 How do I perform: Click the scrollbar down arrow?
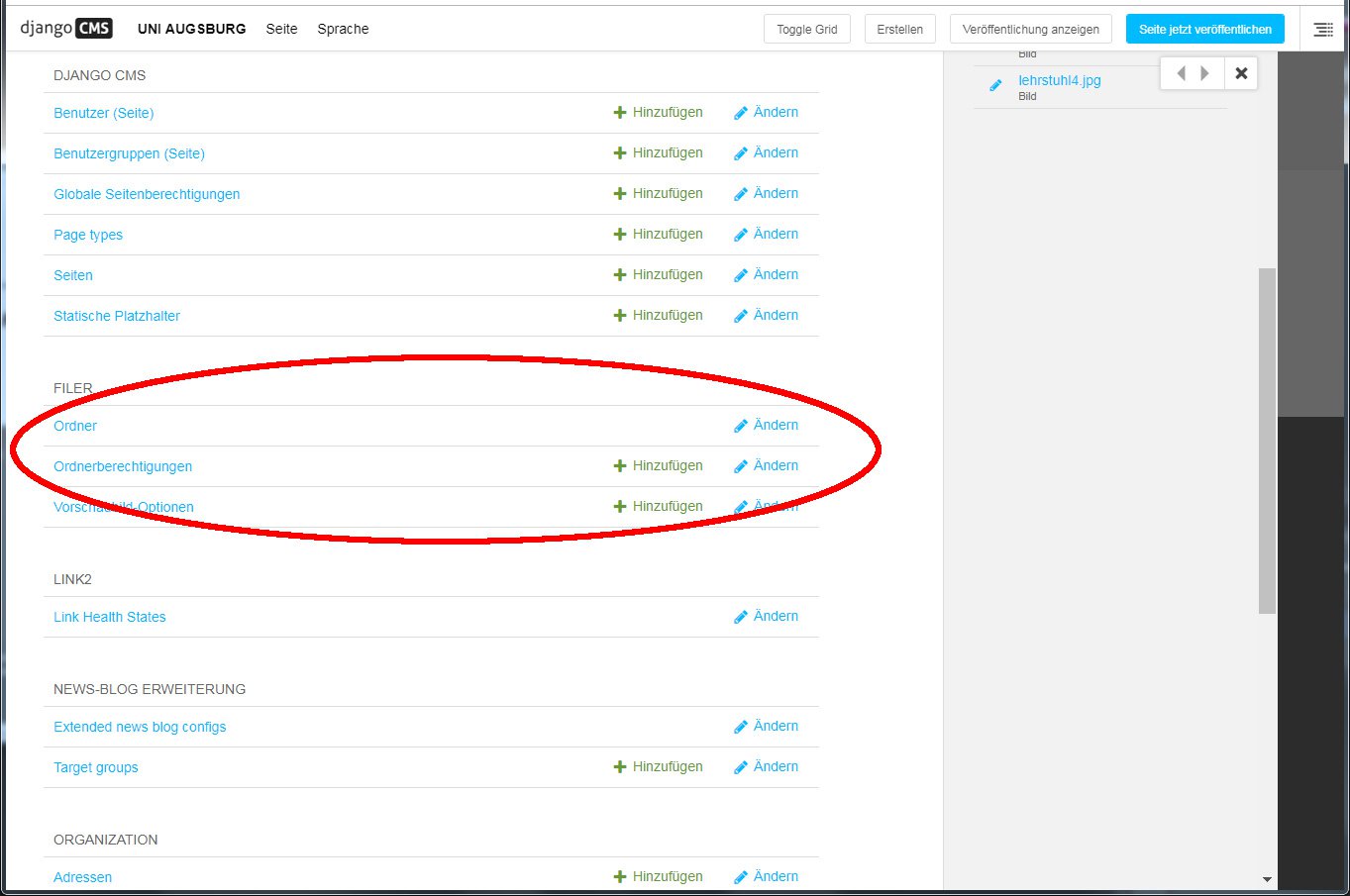(1267, 879)
